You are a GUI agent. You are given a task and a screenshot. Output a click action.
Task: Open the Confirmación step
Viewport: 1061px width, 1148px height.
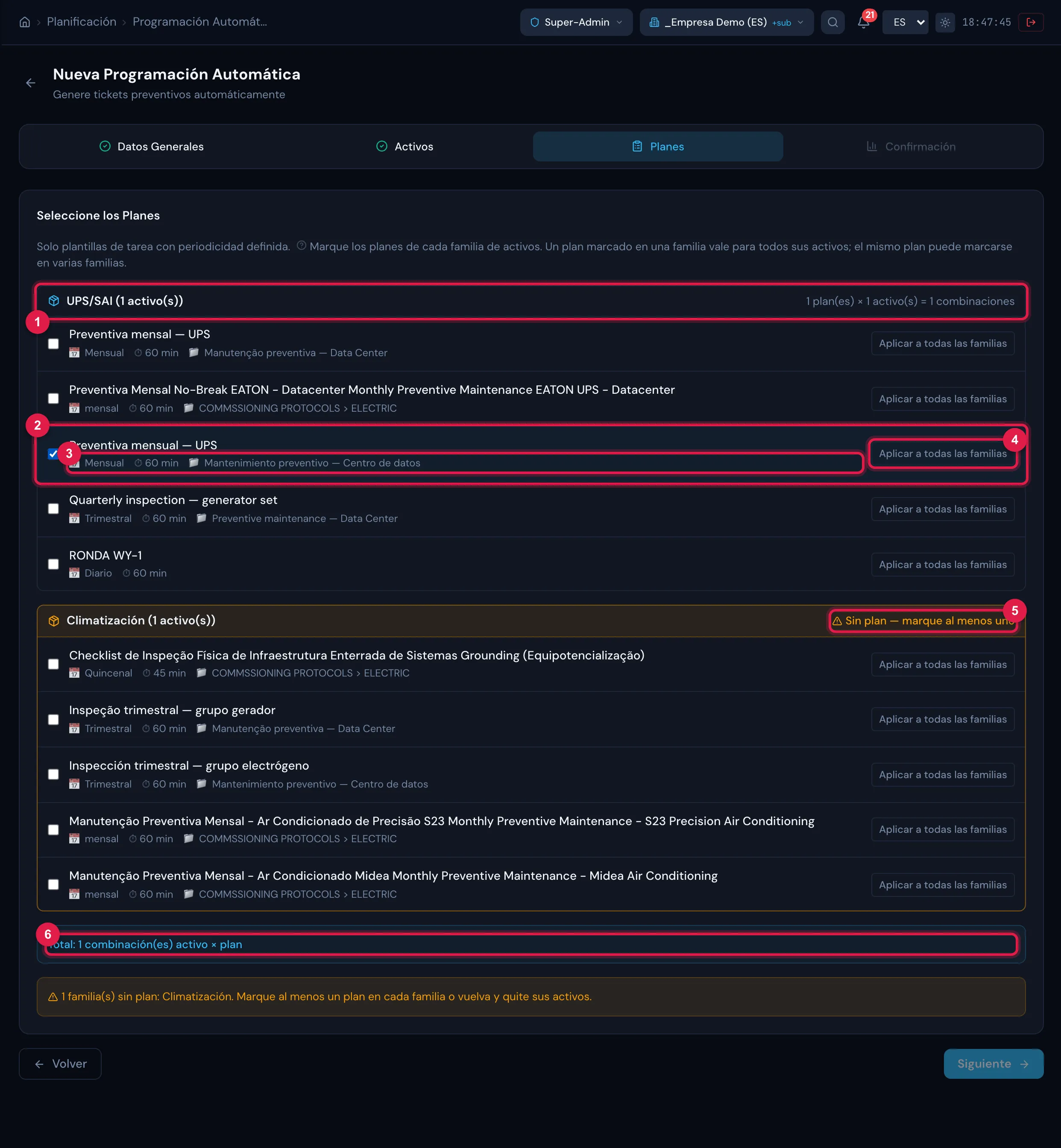[x=911, y=146]
